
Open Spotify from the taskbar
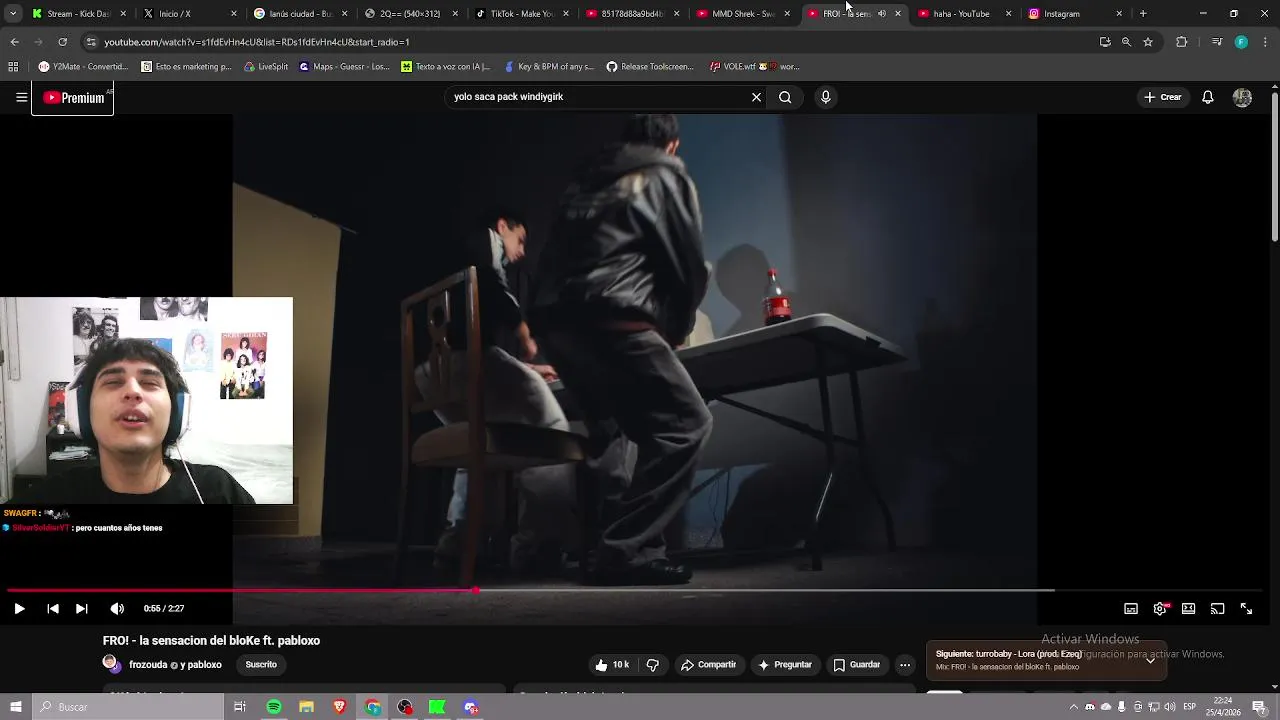pos(274,707)
